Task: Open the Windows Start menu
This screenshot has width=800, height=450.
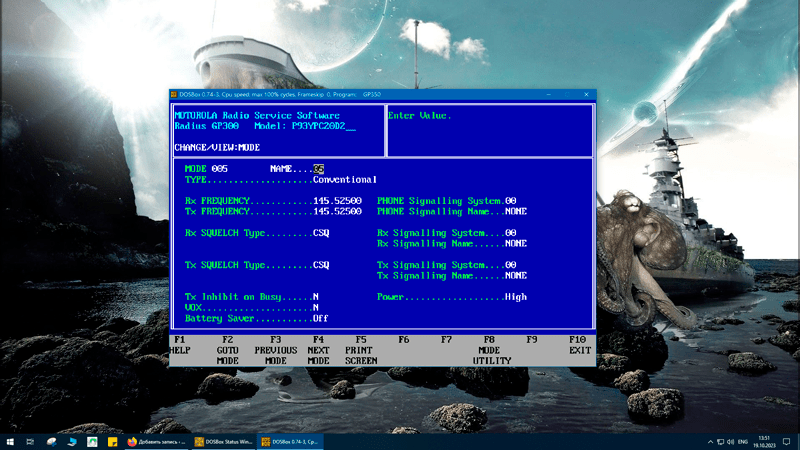Action: tap(10, 442)
